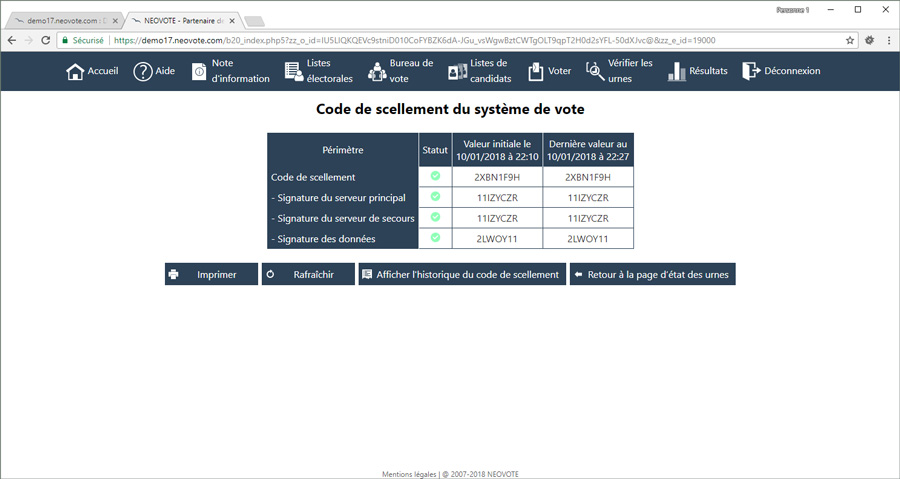This screenshot has width=900, height=479.
Task: Bookmark page with the star icon
Action: (x=850, y=41)
